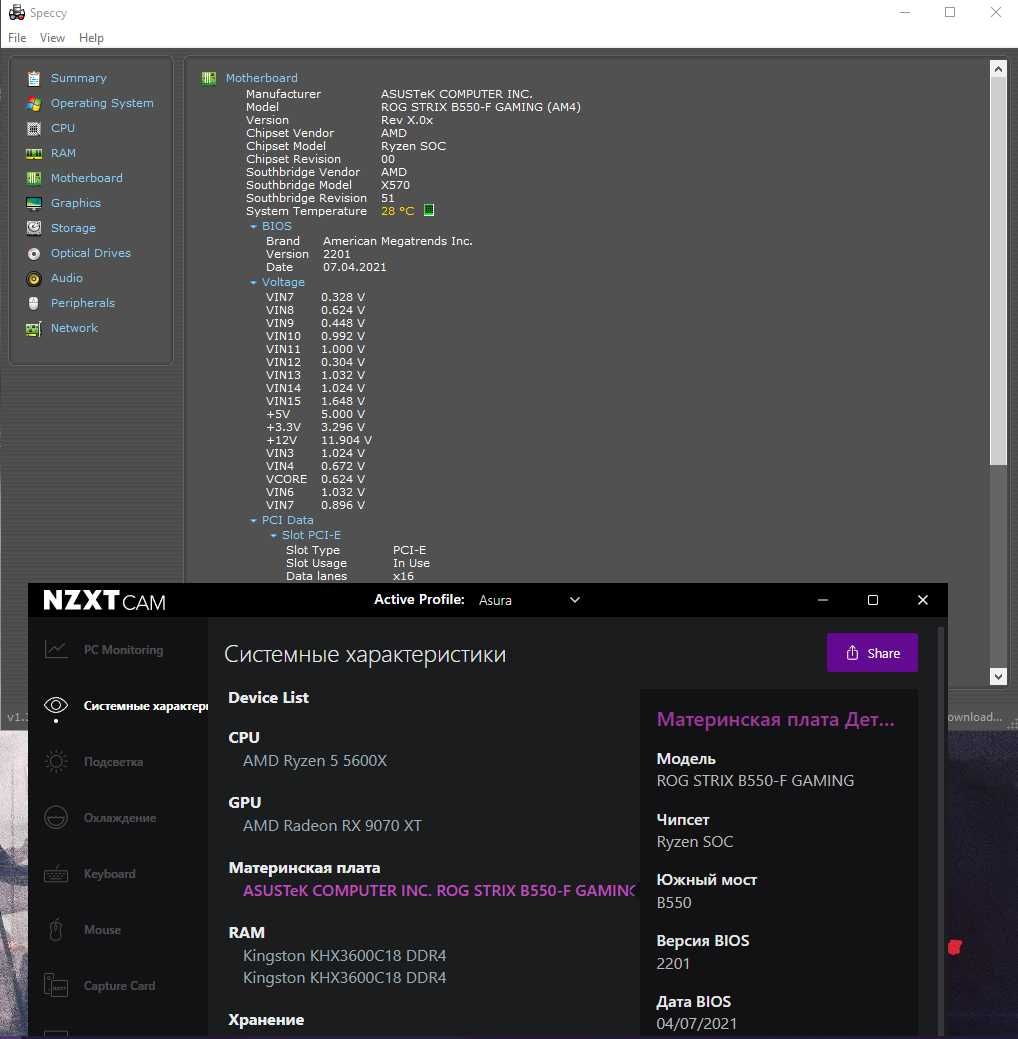Screen dimensions: 1018x1039
Task: Open the View menu in Speccy
Action: click(52, 38)
